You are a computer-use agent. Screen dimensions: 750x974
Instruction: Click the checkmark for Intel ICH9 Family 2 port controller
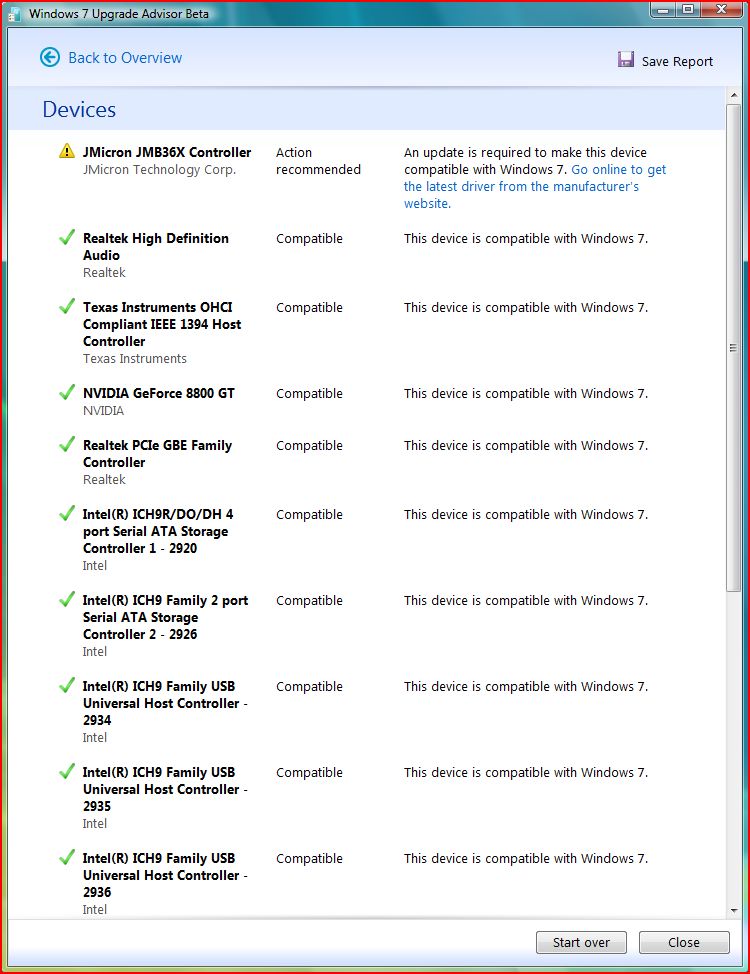tap(66, 599)
